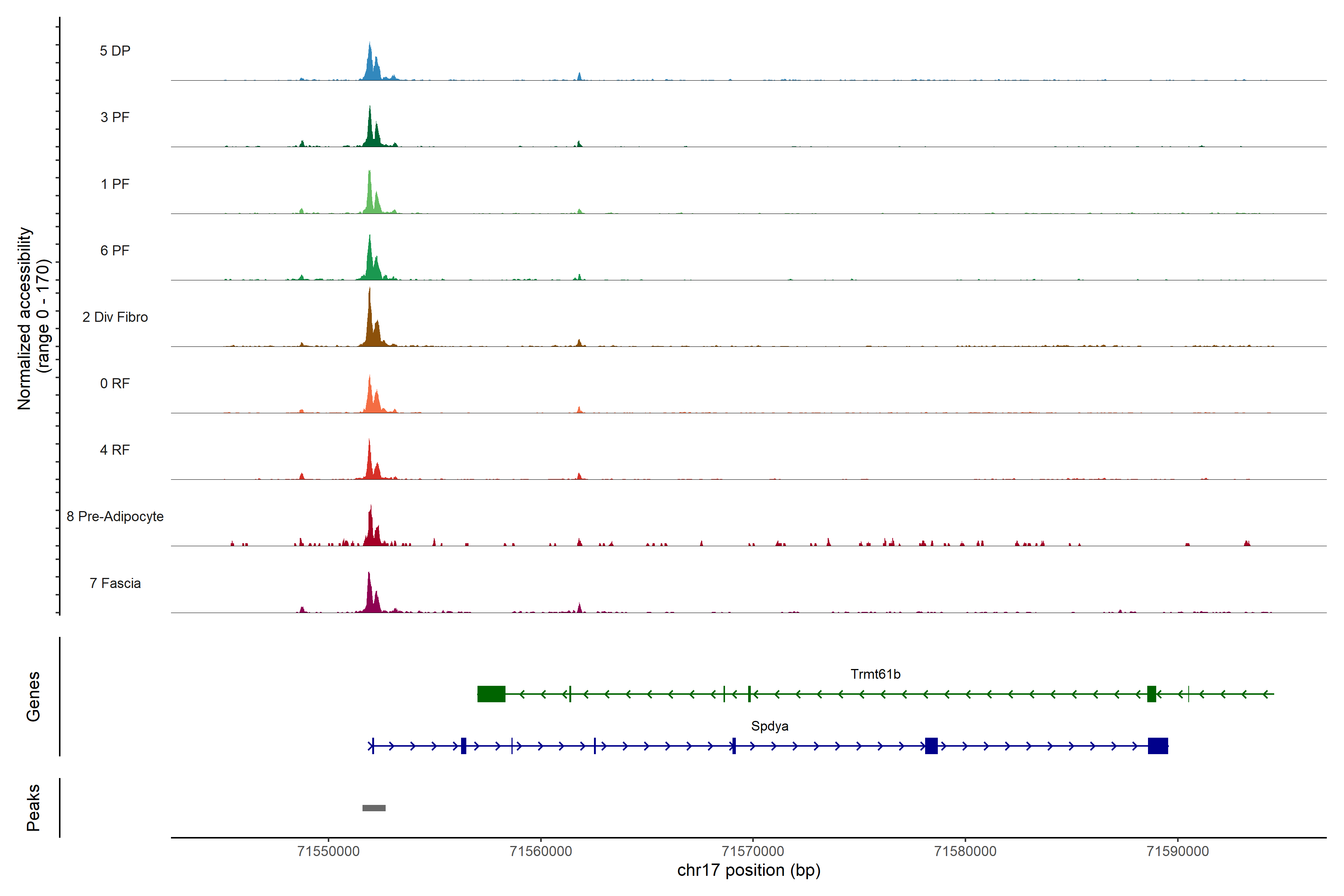Click the 71580000 axis tick label
This screenshot has height=896, width=1344.
tap(965, 851)
